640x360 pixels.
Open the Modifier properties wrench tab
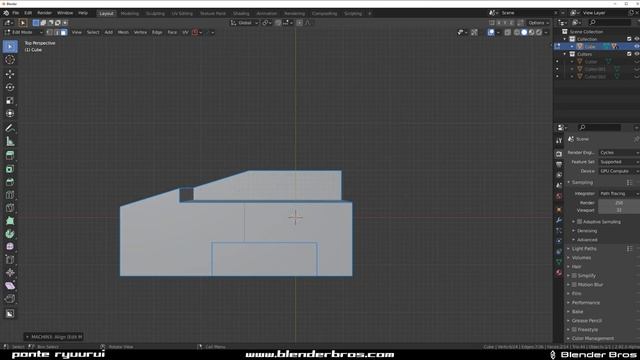(x=559, y=220)
